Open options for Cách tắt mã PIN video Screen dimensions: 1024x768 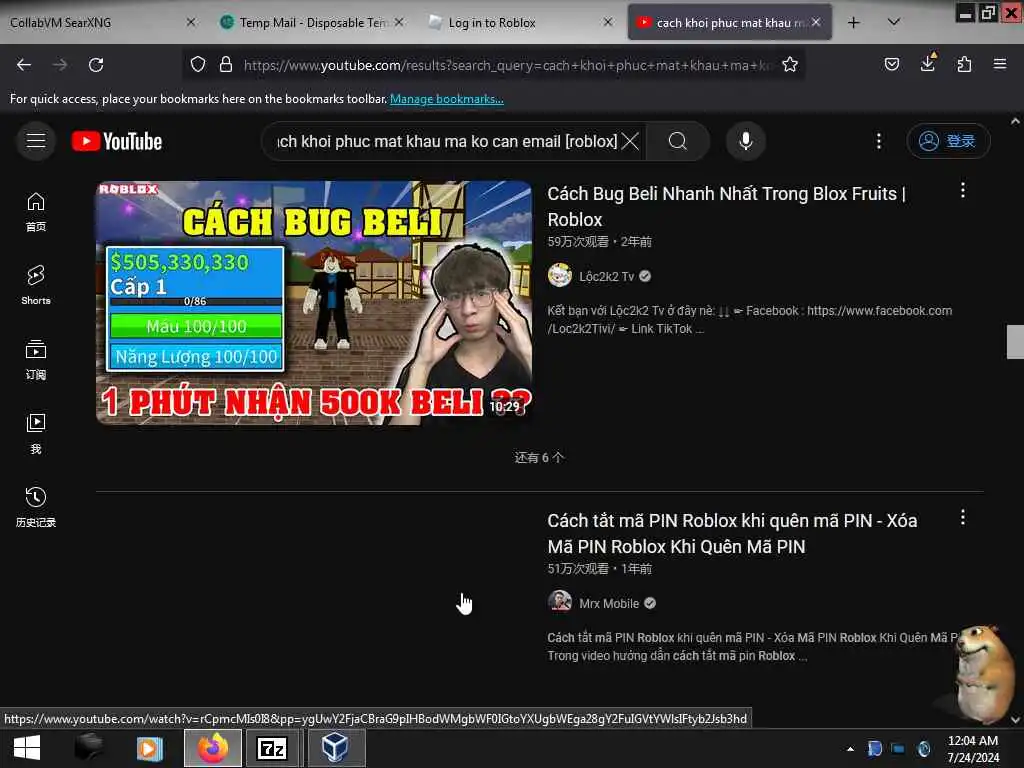click(963, 518)
